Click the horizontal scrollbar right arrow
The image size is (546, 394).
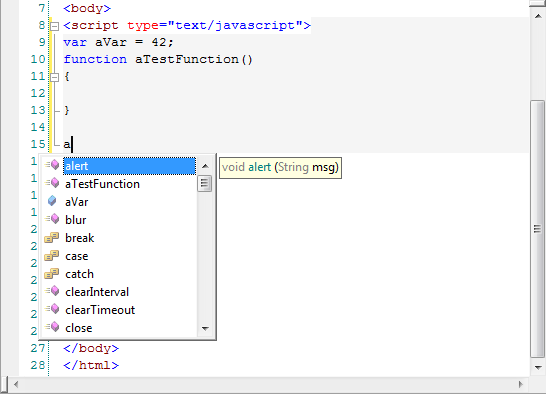pyautogui.click(x=521, y=384)
